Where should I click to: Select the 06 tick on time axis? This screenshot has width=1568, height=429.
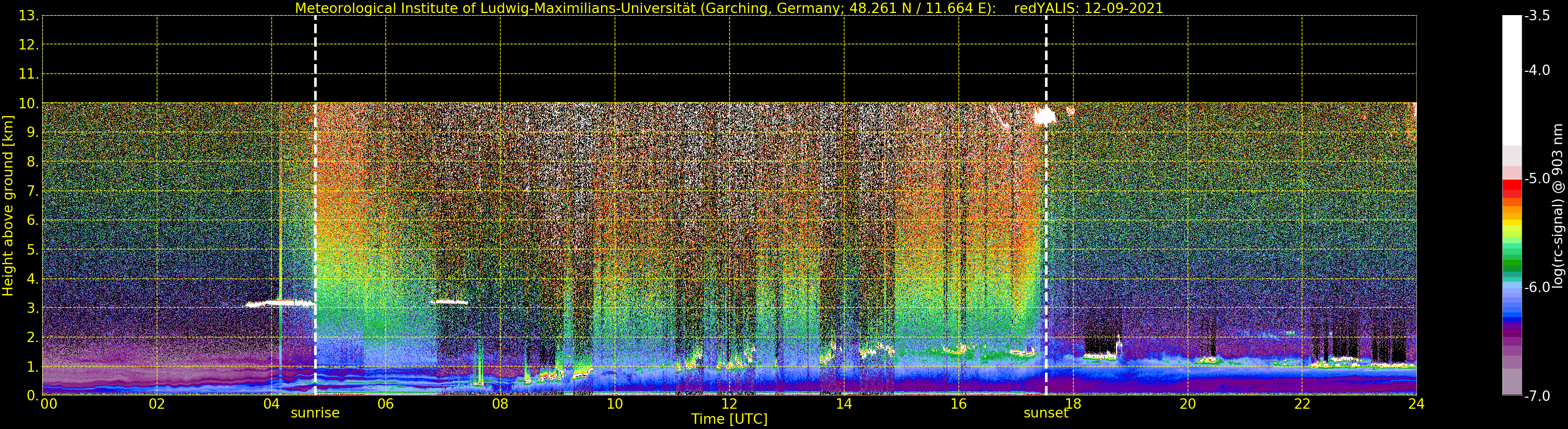click(x=385, y=404)
